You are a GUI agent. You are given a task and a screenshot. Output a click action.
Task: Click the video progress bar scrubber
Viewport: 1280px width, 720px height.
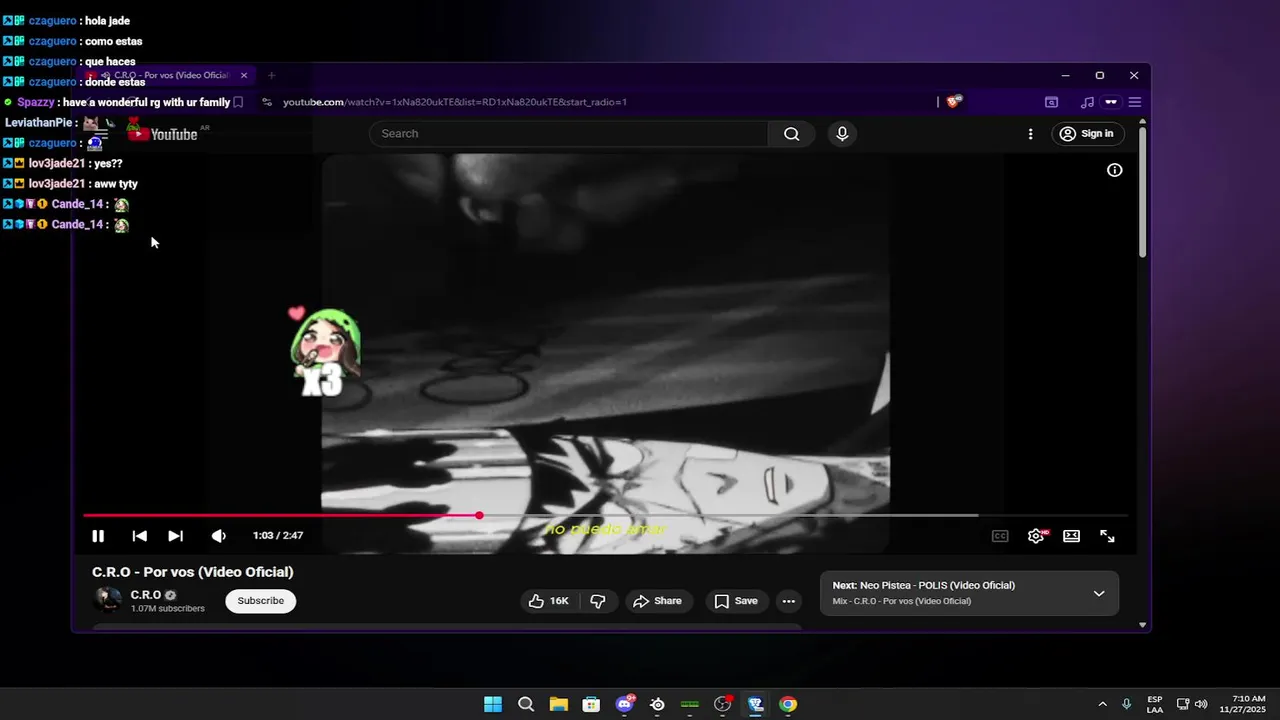pyautogui.click(x=479, y=515)
